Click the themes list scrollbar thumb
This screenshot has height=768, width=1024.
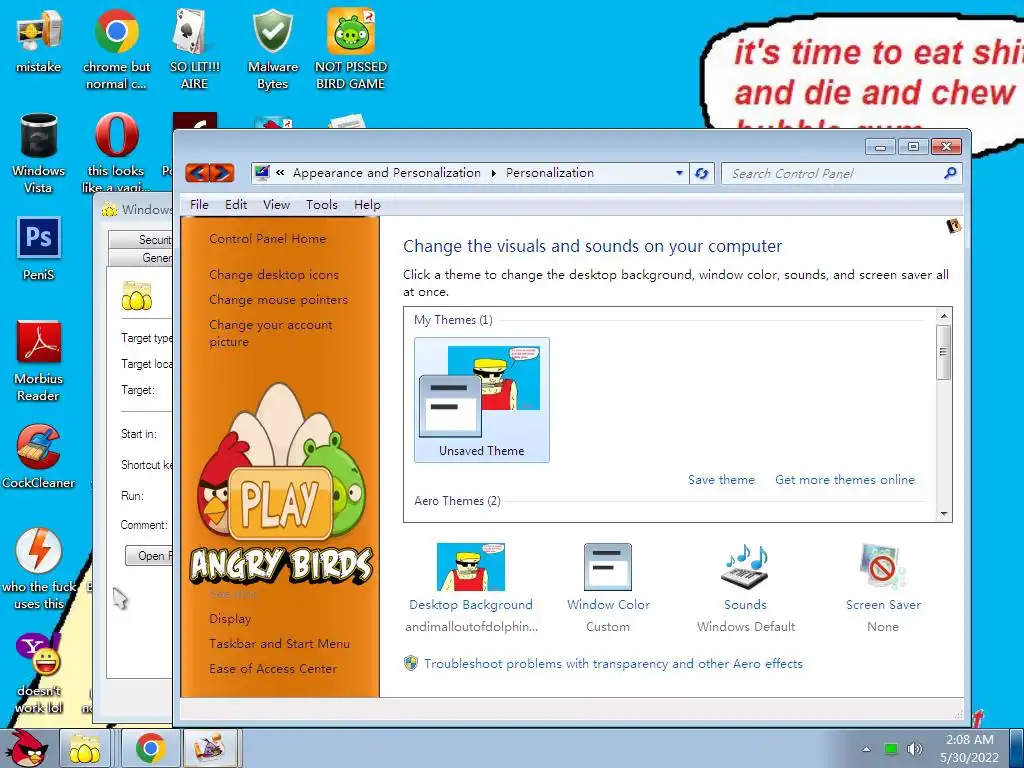[944, 352]
